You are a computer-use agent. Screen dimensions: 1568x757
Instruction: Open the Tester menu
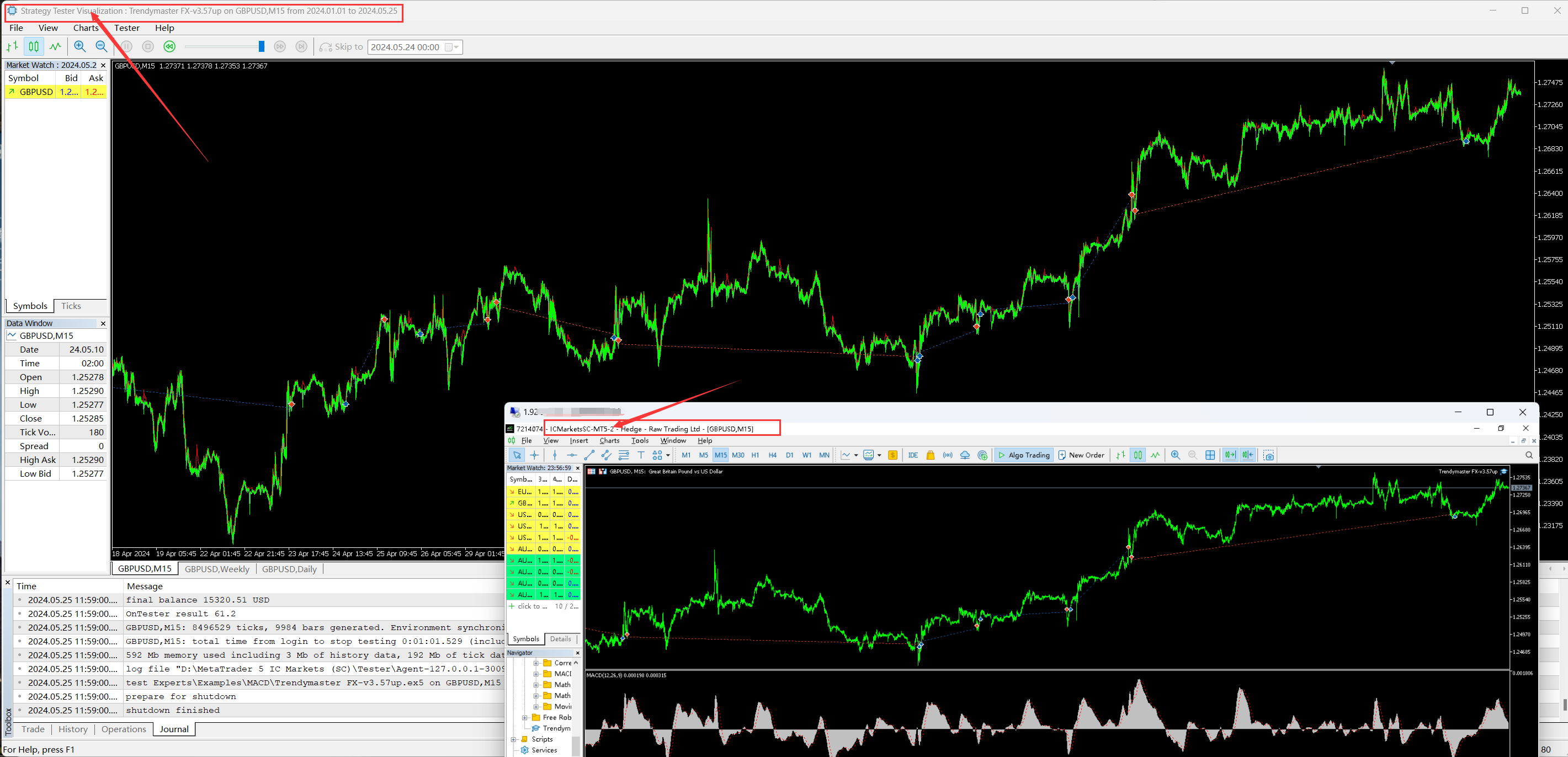tap(126, 28)
